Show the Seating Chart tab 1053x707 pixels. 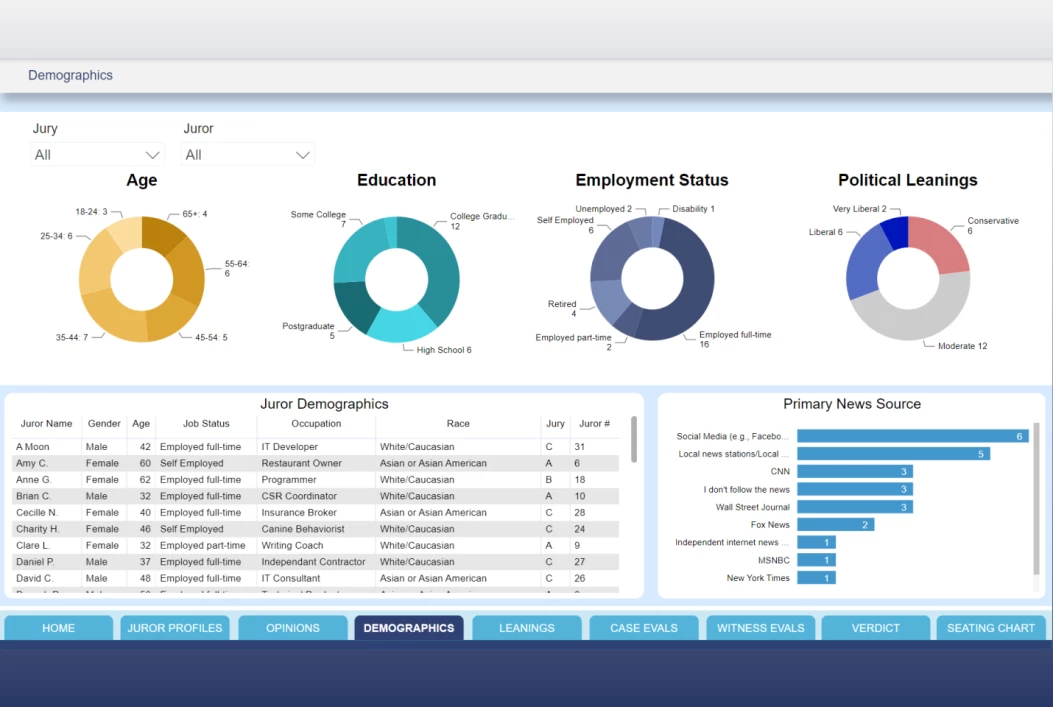(990, 628)
